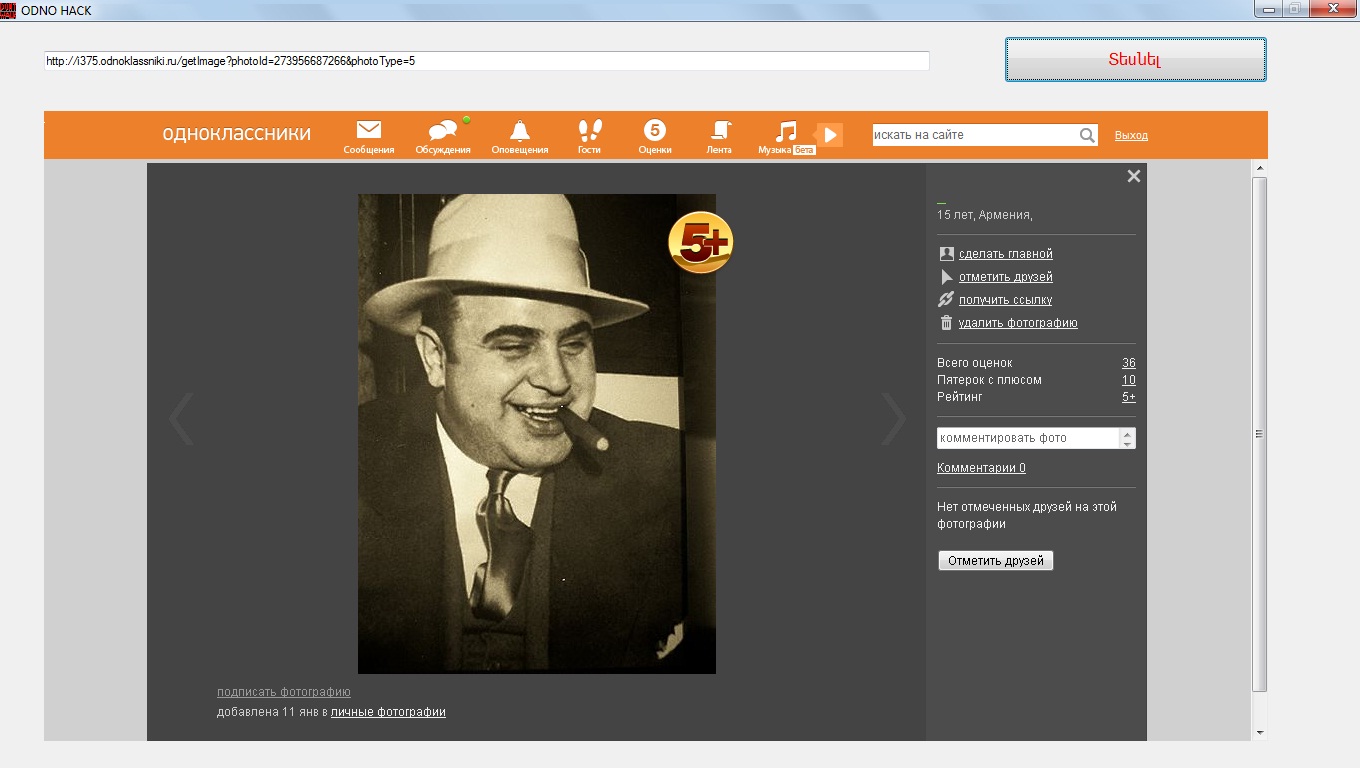Click the site search magnifier icon
This screenshot has width=1360, height=768.
click(1087, 135)
